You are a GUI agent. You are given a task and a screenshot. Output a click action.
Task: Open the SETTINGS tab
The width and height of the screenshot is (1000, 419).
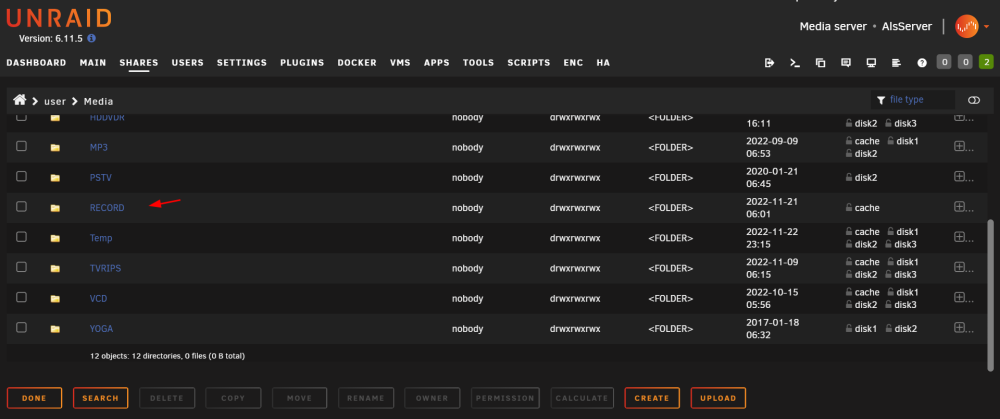[x=242, y=62]
